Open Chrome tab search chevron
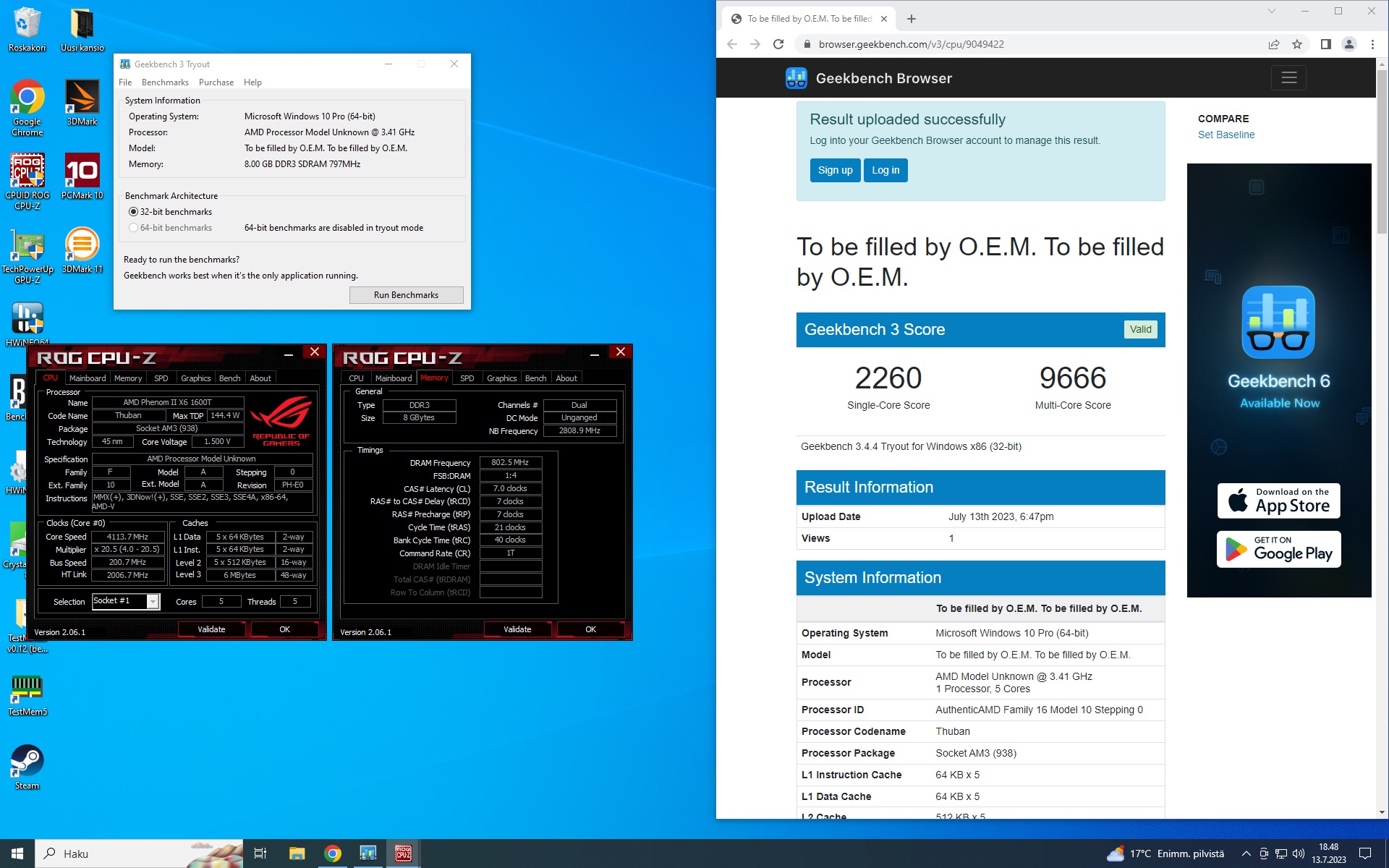This screenshot has width=1389, height=868. [x=1271, y=12]
